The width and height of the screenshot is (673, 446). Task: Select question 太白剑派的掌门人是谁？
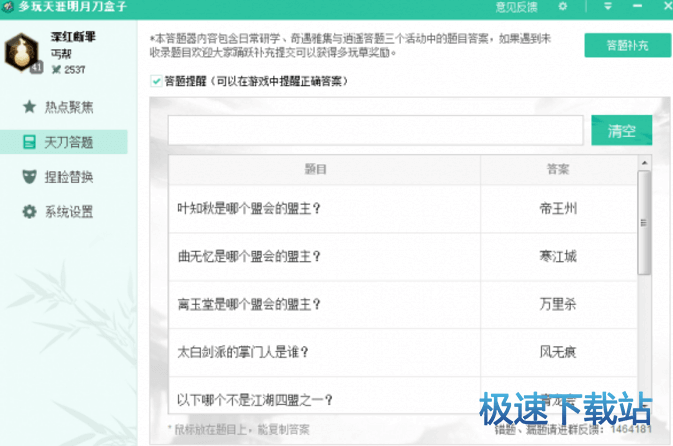pos(243,352)
